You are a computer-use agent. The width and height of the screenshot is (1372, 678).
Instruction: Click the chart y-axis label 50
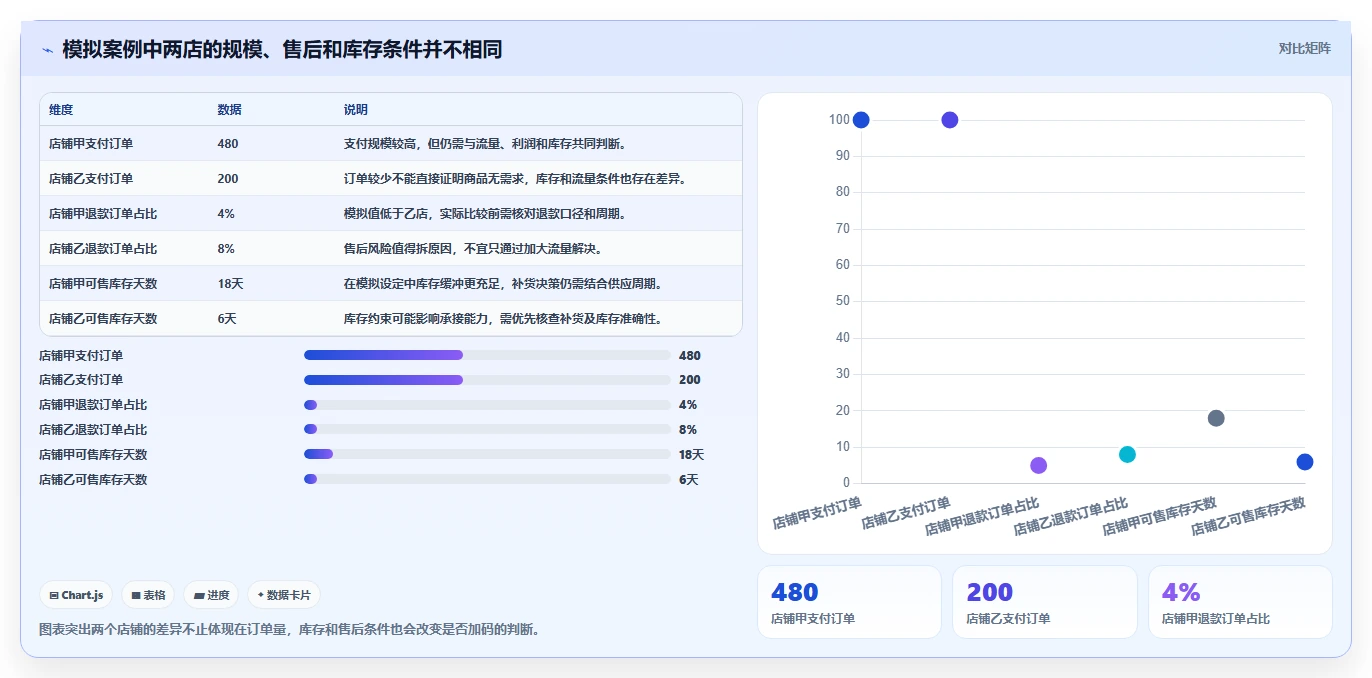[843, 301]
